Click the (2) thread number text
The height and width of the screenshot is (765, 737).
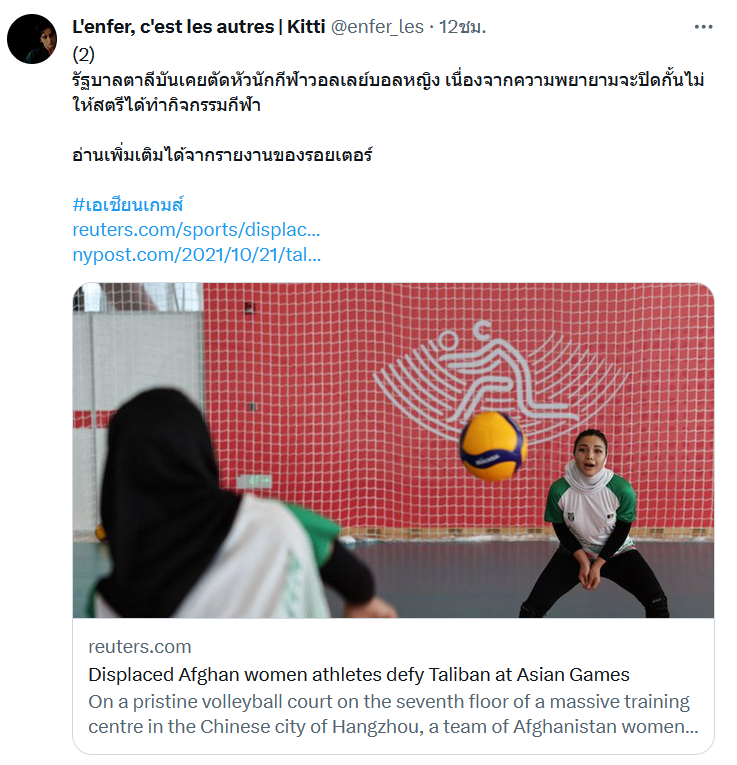coord(83,55)
